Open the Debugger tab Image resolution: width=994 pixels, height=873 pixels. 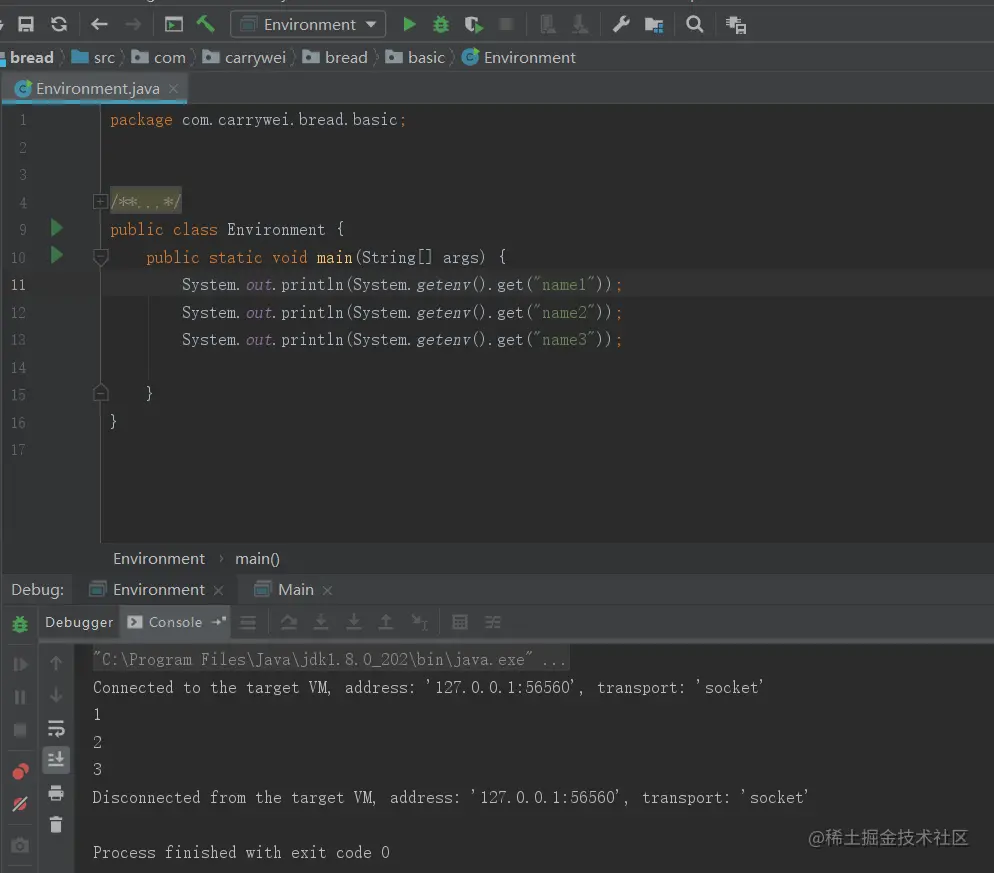pyautogui.click(x=79, y=623)
